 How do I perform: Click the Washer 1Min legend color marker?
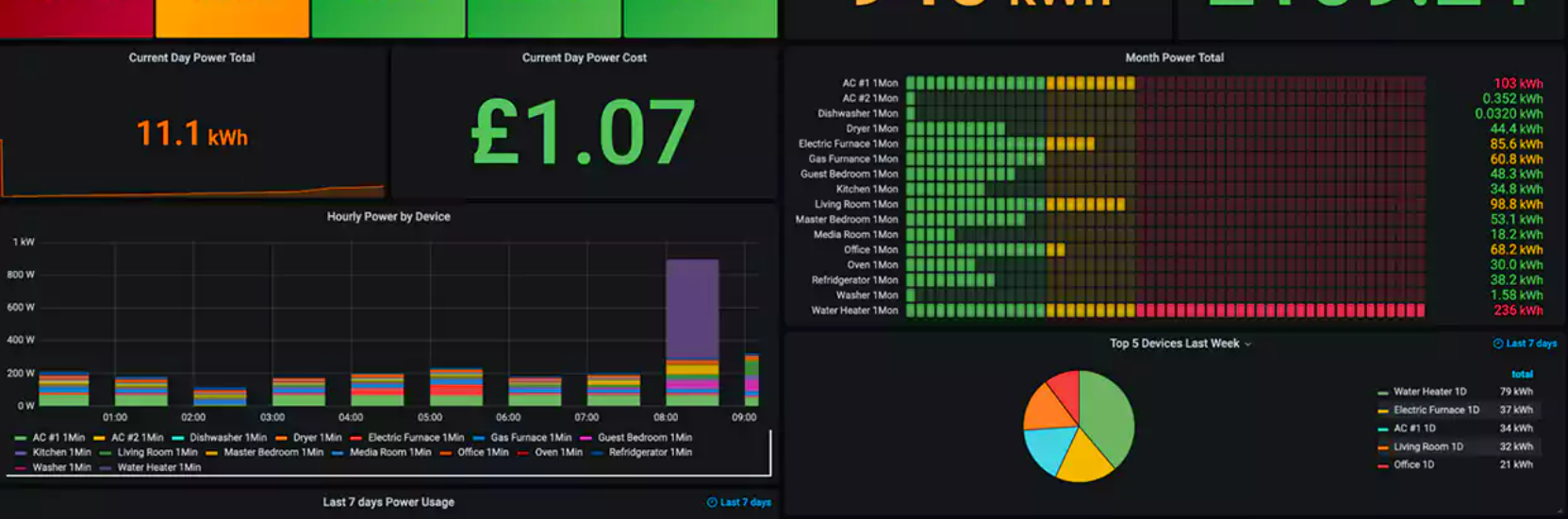(21, 468)
